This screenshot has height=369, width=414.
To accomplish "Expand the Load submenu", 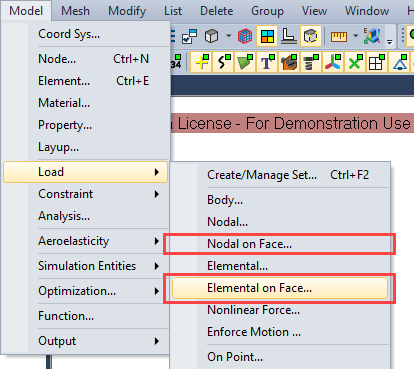I will 86,172.
